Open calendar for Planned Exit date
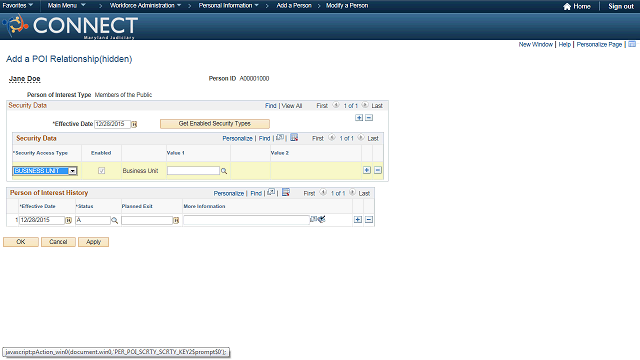 click(x=176, y=220)
